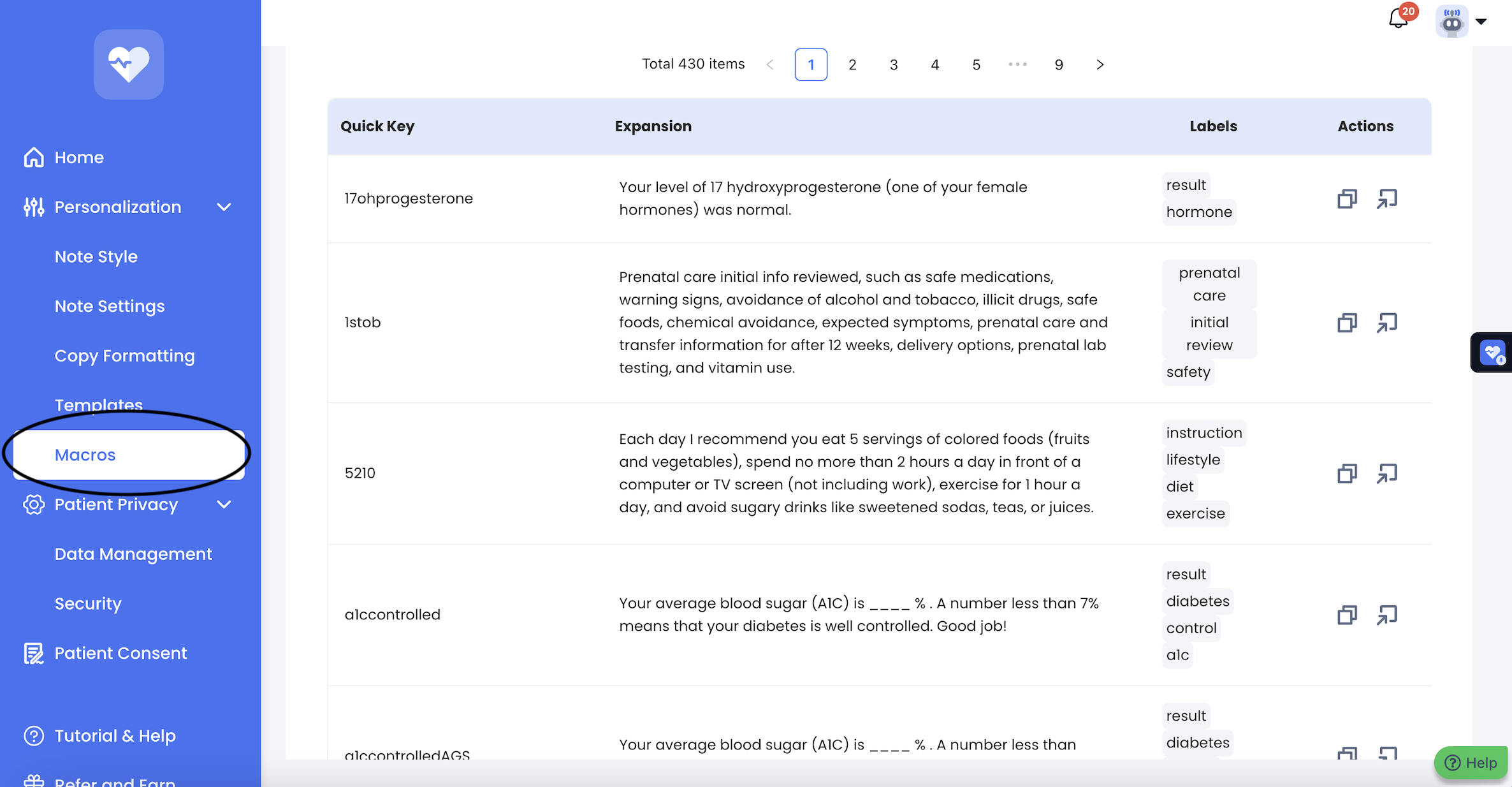Click the green Help button
The height and width of the screenshot is (787, 1512).
click(1471, 763)
